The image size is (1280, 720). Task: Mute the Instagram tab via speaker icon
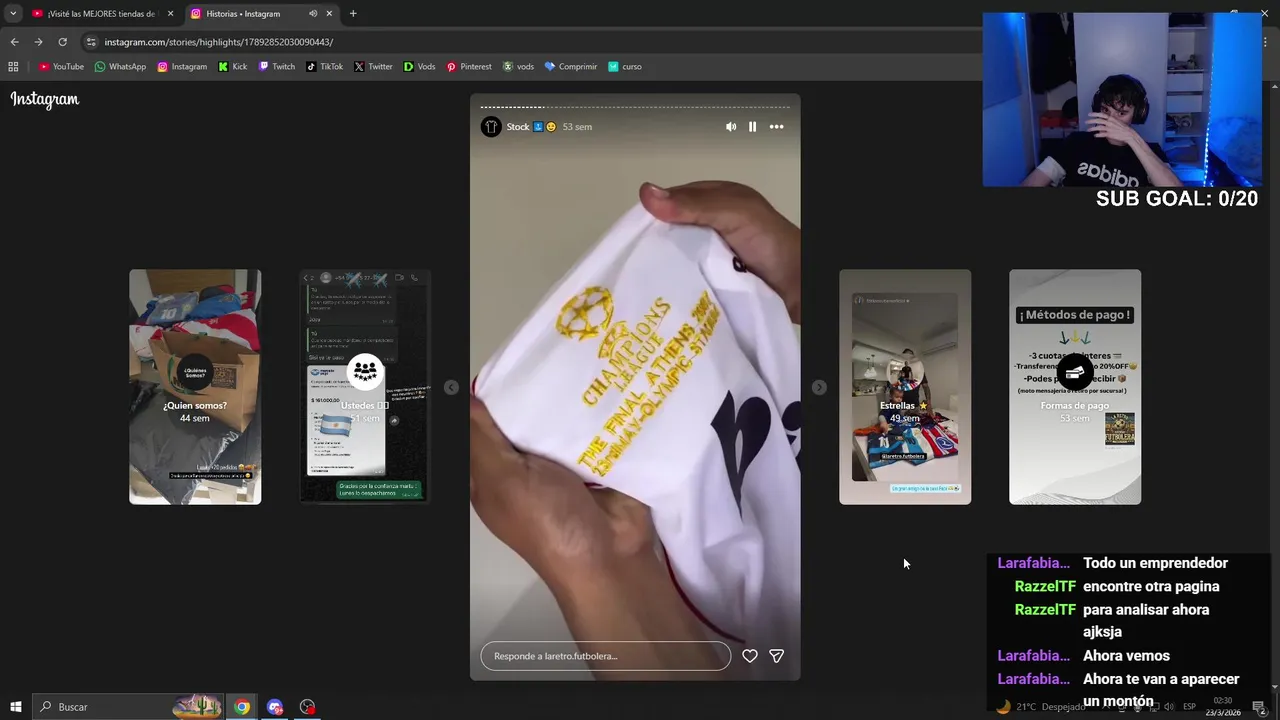point(313,14)
